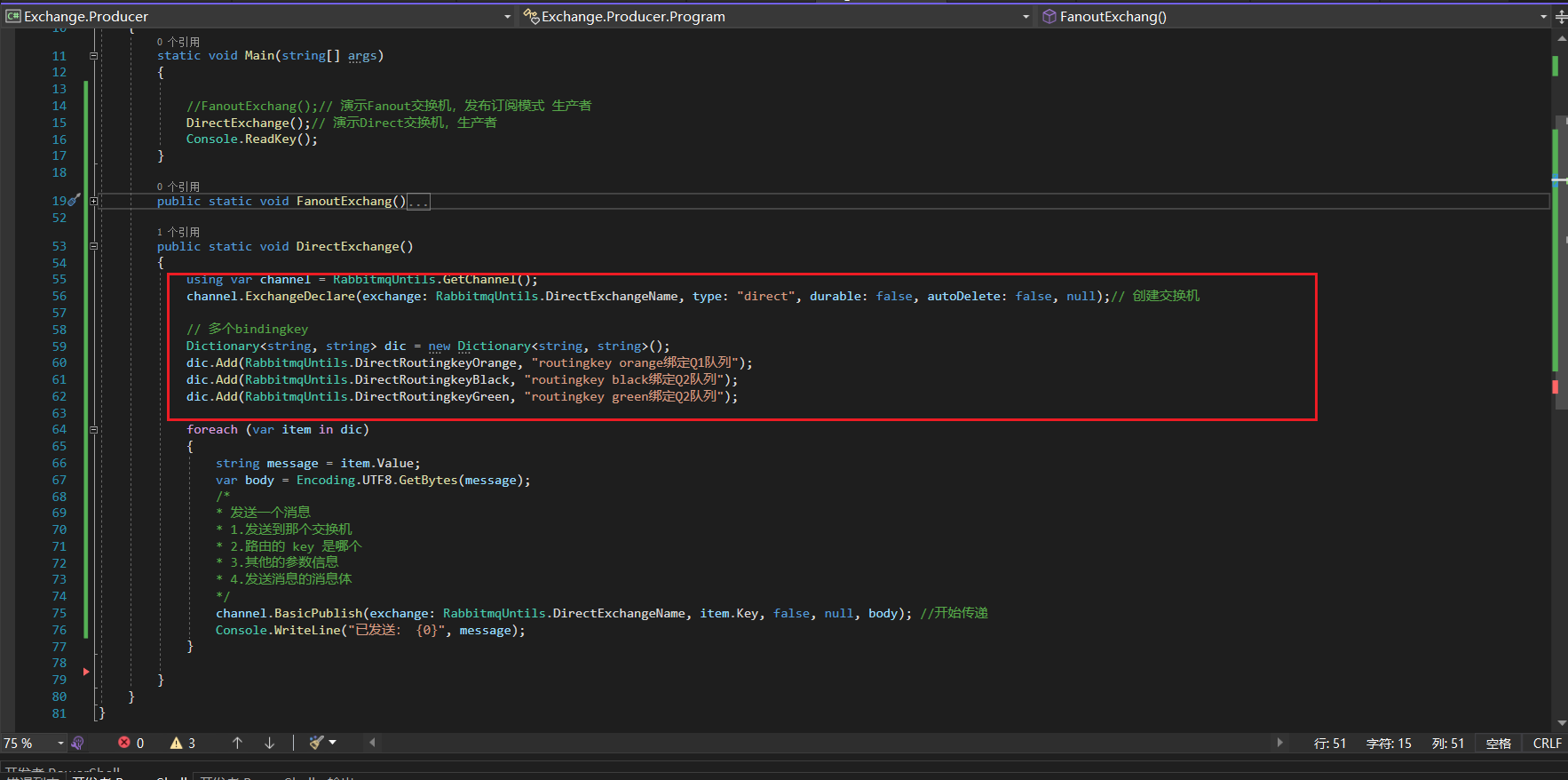The image size is (1568, 780).
Task: Click DirectRoutingkeyGreen on line 62
Action: [x=432, y=397]
